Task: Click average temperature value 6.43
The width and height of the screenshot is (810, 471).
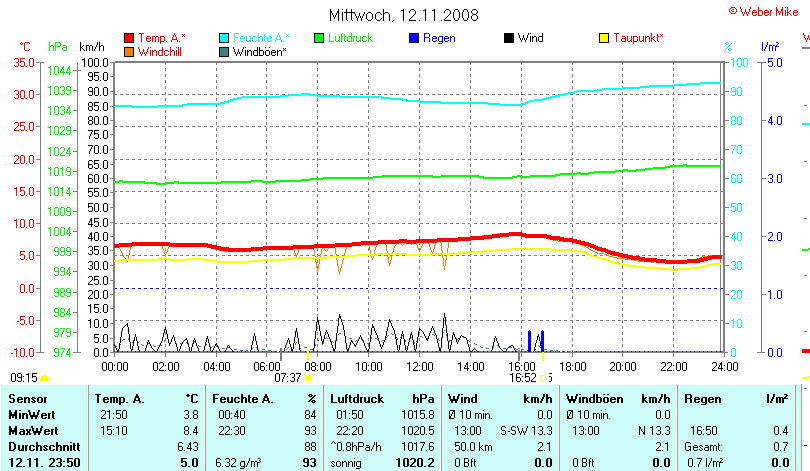Action: click(x=188, y=447)
